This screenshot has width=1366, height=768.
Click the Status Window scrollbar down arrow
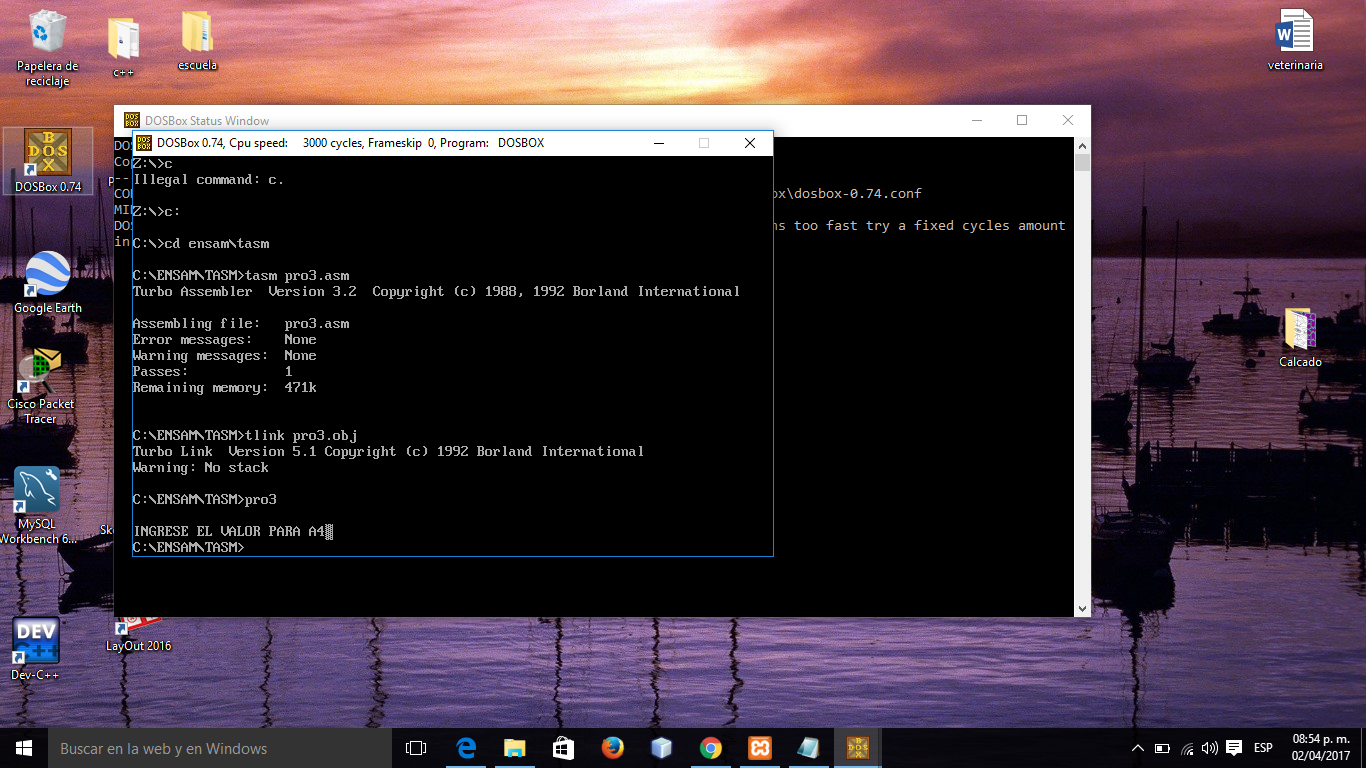click(1082, 608)
